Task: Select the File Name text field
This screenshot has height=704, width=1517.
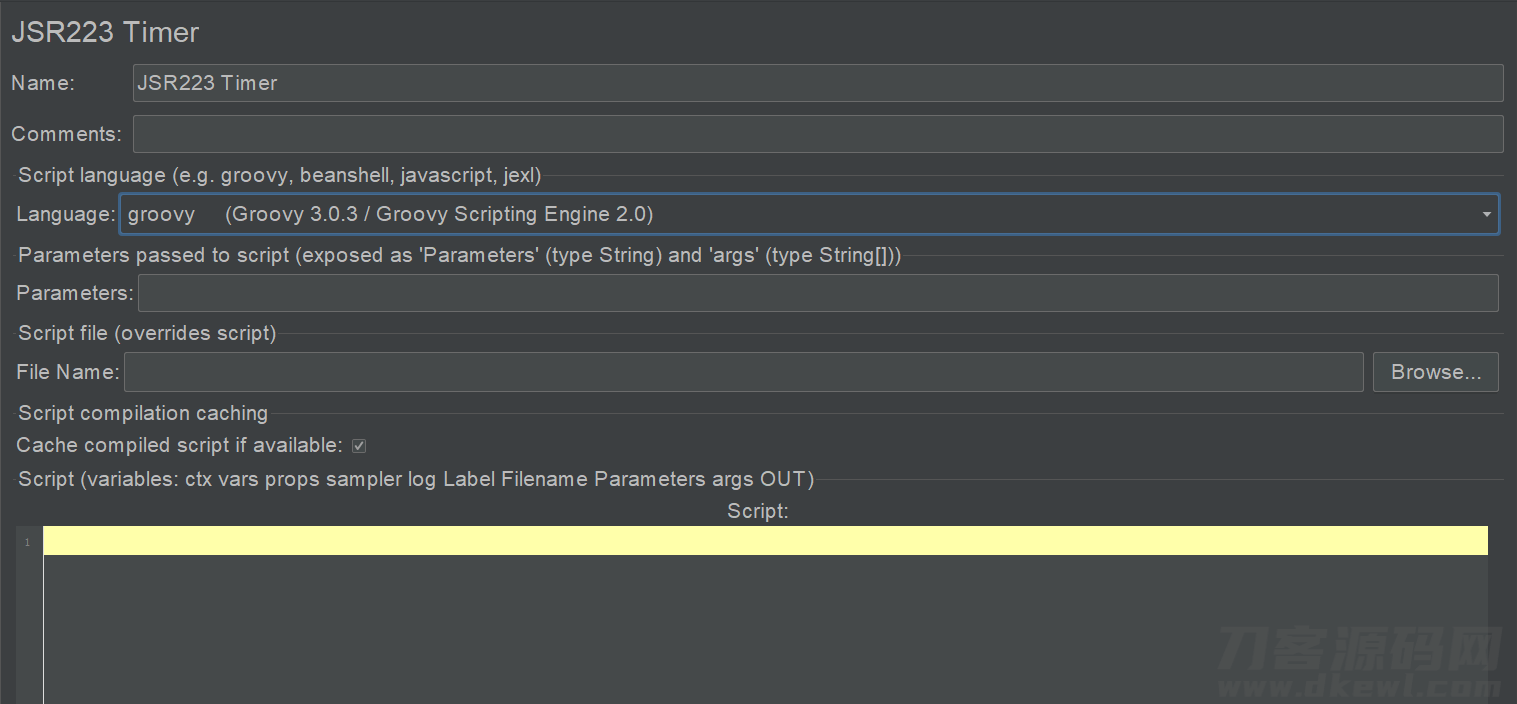Action: [743, 372]
